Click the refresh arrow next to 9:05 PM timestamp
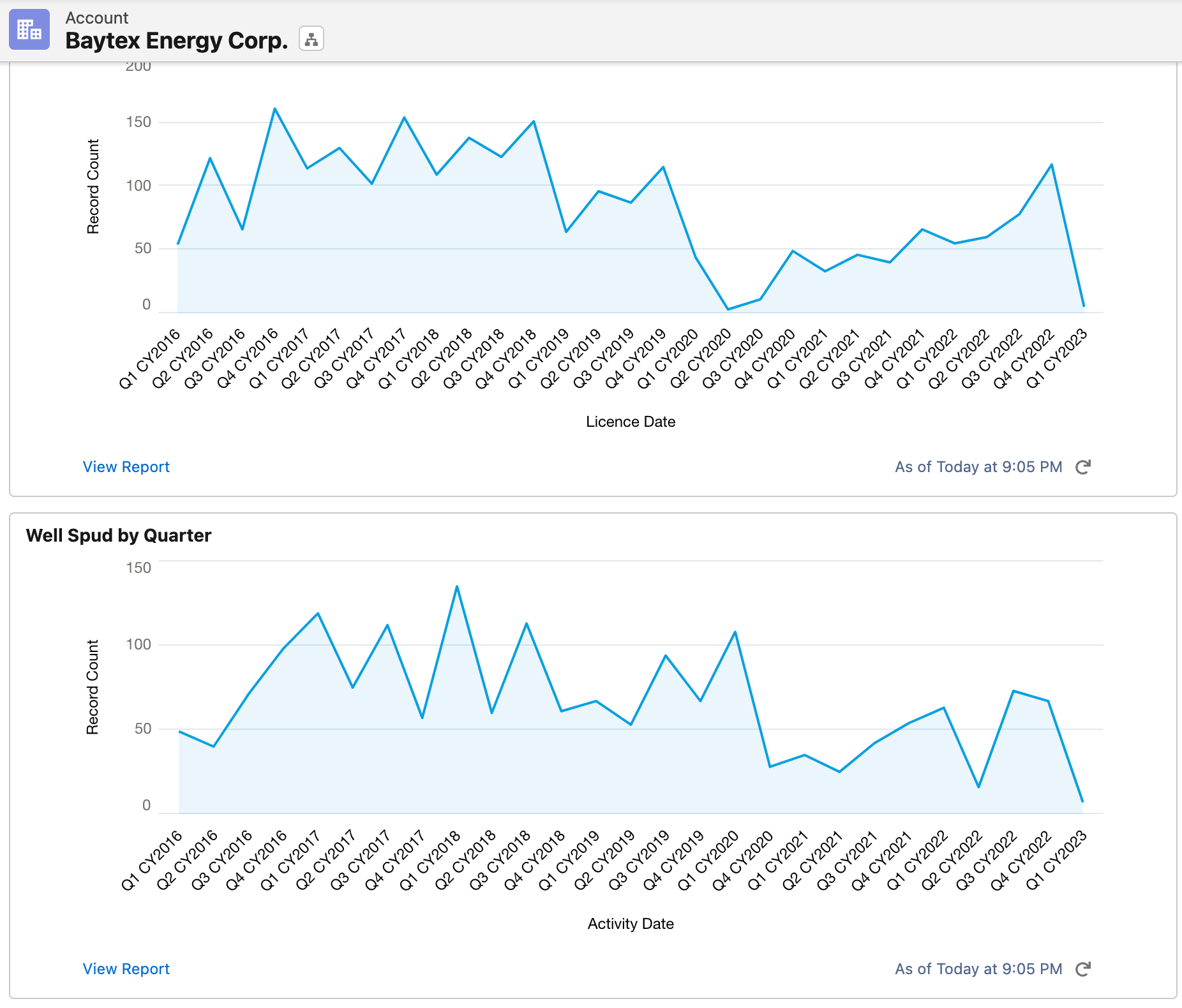Image resolution: width=1182 pixels, height=1008 pixels. [1083, 466]
